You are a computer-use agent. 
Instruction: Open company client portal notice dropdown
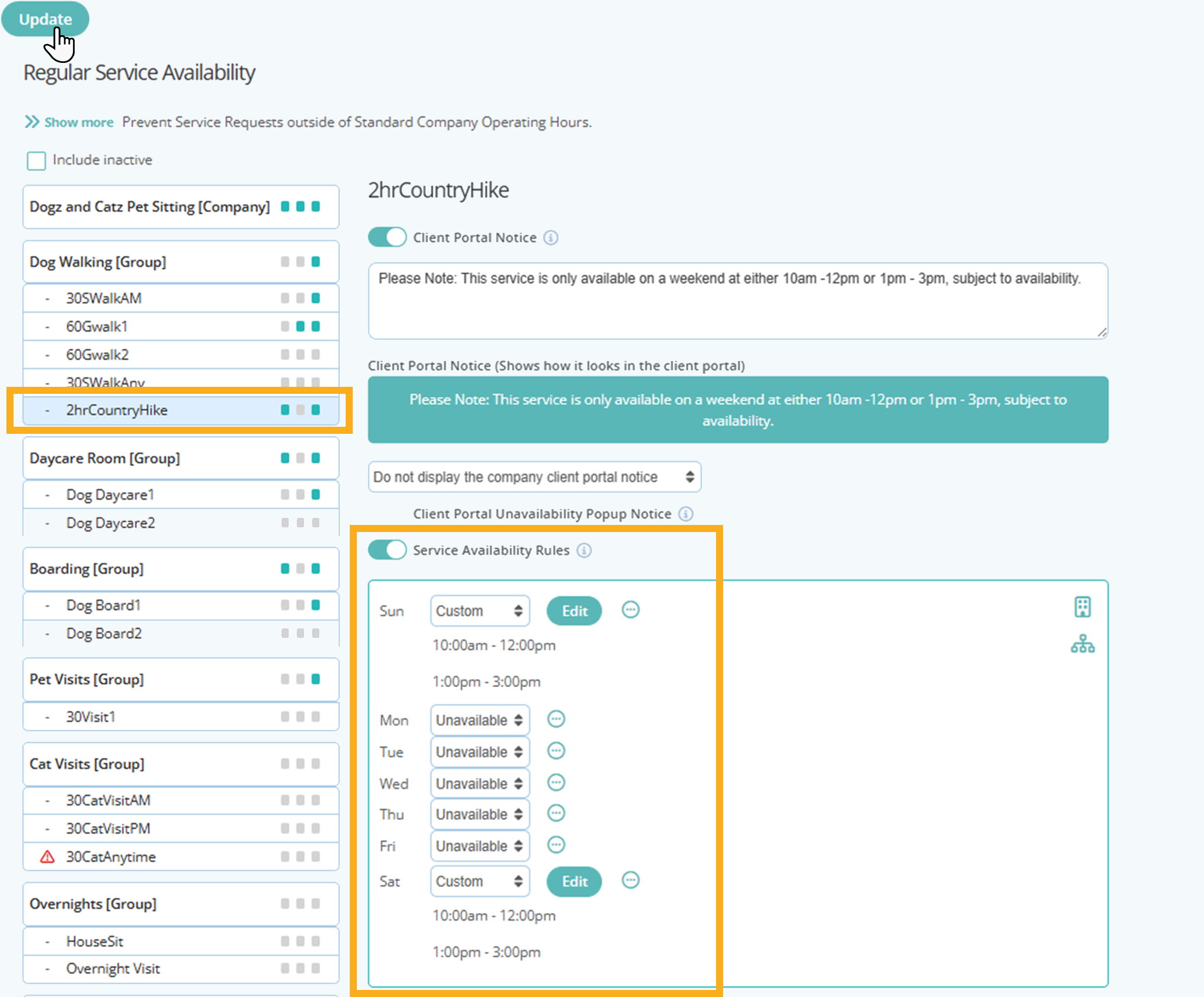pyautogui.click(x=534, y=477)
